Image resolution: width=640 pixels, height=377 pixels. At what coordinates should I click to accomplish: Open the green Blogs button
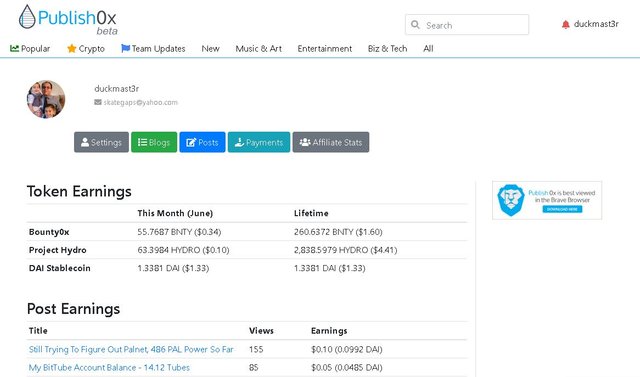tap(154, 142)
